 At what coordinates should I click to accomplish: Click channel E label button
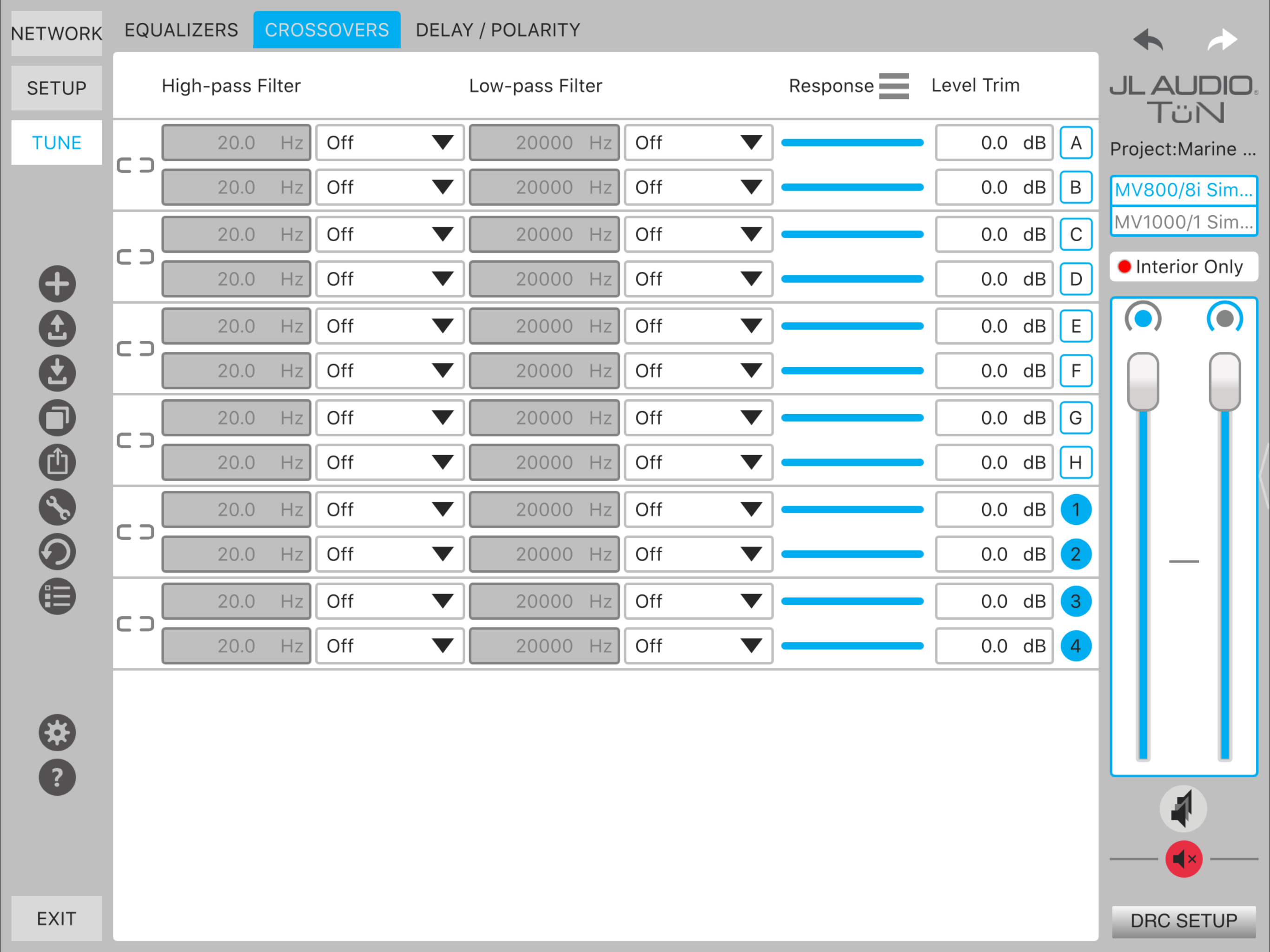(x=1075, y=326)
